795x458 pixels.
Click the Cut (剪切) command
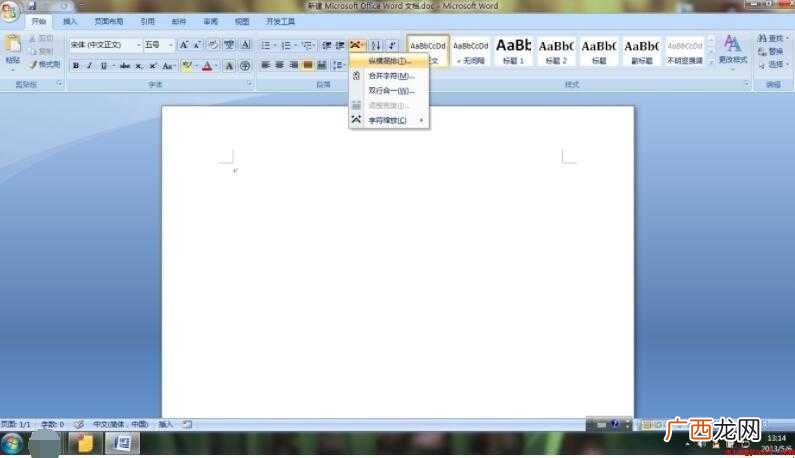(41, 38)
